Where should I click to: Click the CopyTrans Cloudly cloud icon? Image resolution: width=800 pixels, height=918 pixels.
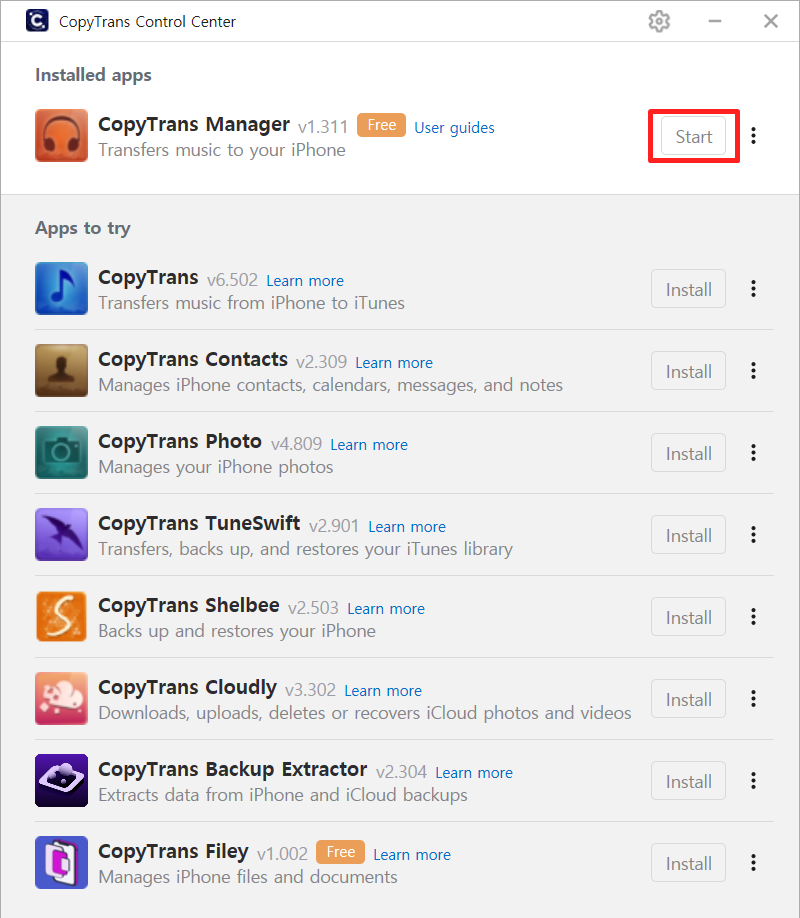click(61, 698)
